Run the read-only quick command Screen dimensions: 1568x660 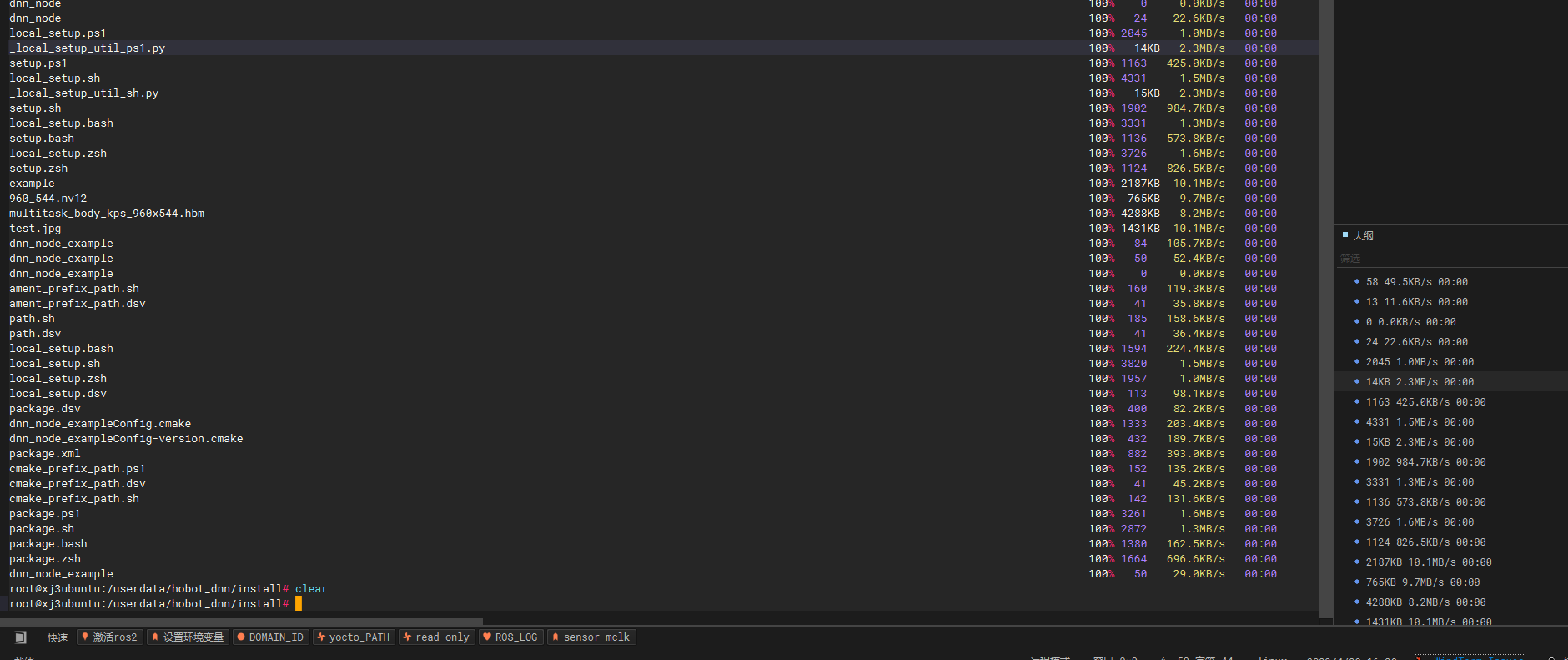click(x=437, y=637)
